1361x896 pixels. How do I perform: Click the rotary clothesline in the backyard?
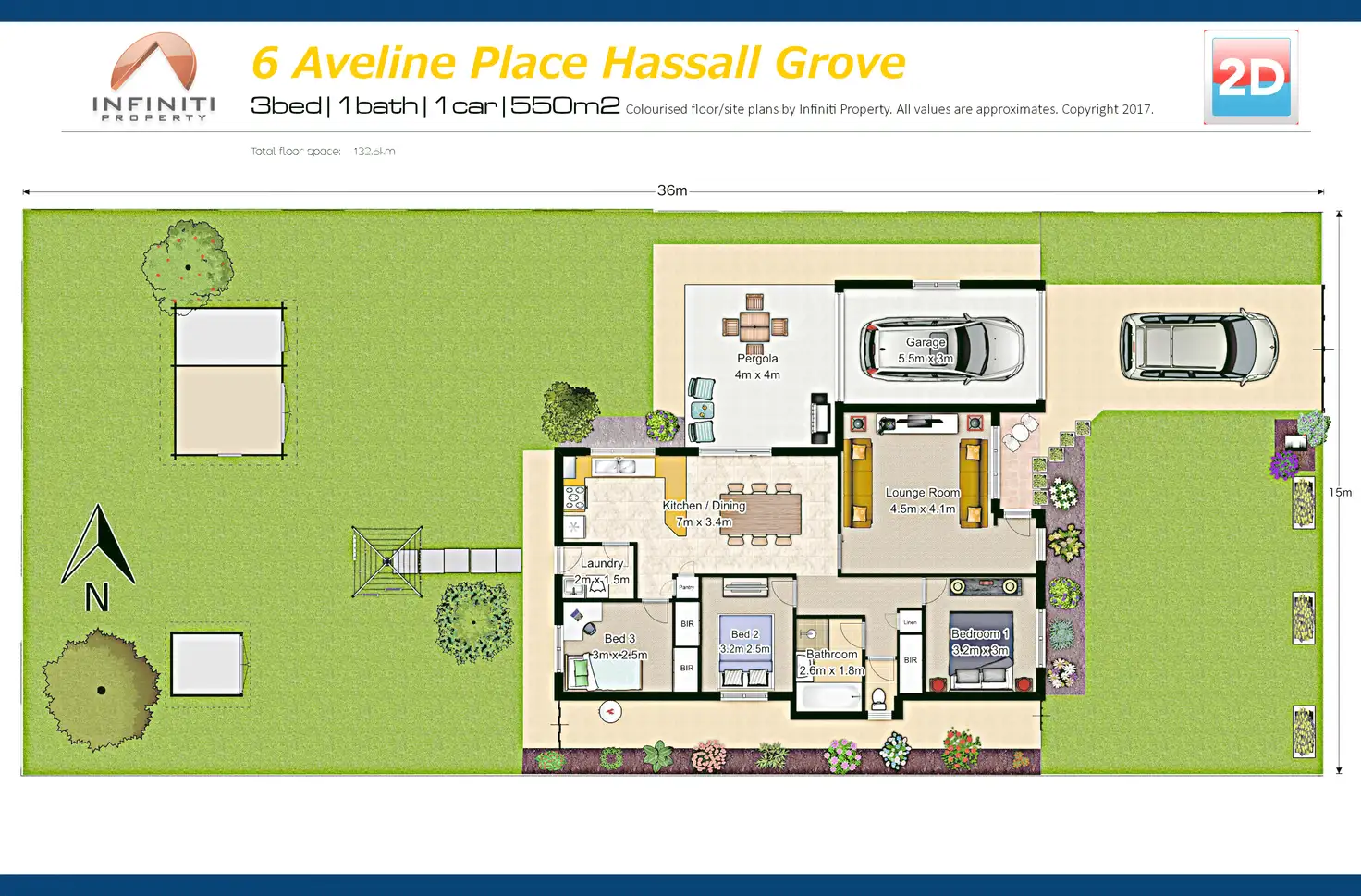[x=386, y=561]
